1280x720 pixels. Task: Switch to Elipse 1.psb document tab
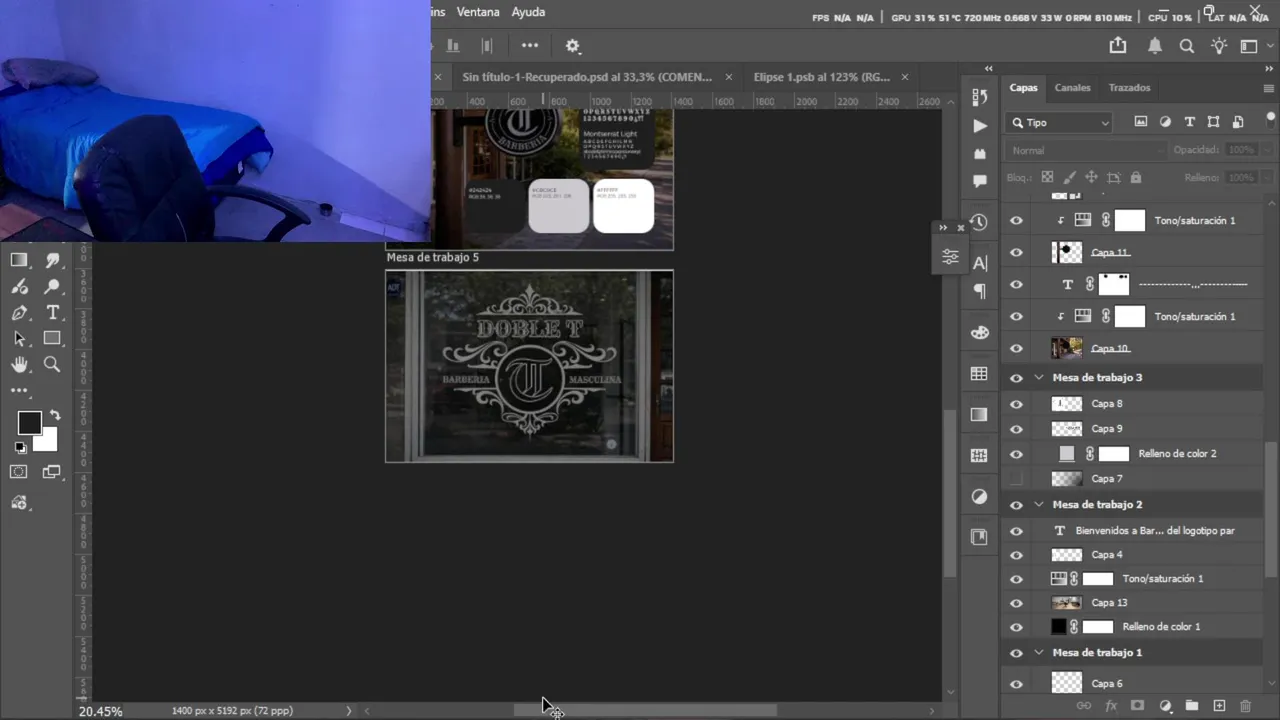point(821,77)
